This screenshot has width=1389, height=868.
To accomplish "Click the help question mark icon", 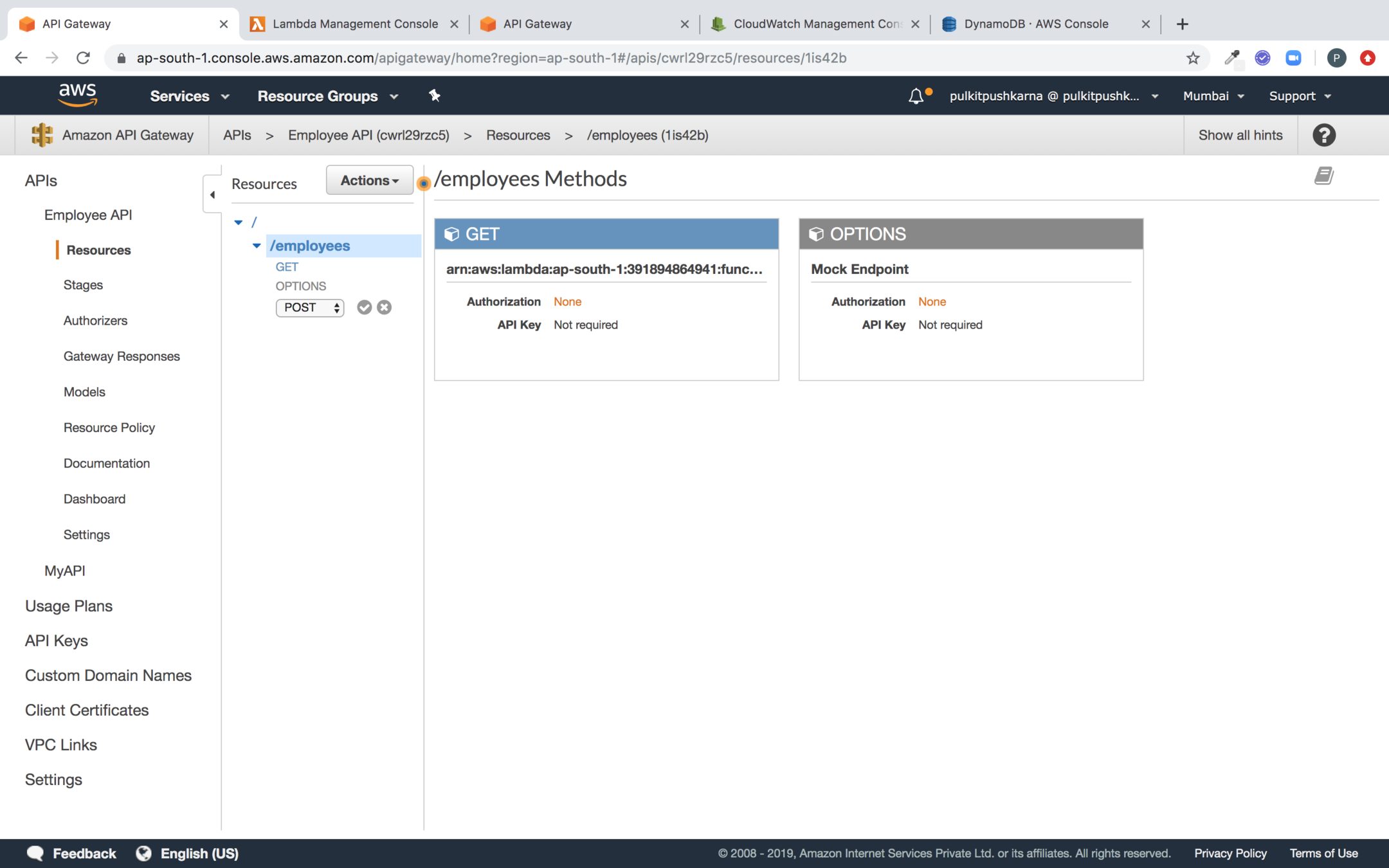I will (x=1323, y=135).
